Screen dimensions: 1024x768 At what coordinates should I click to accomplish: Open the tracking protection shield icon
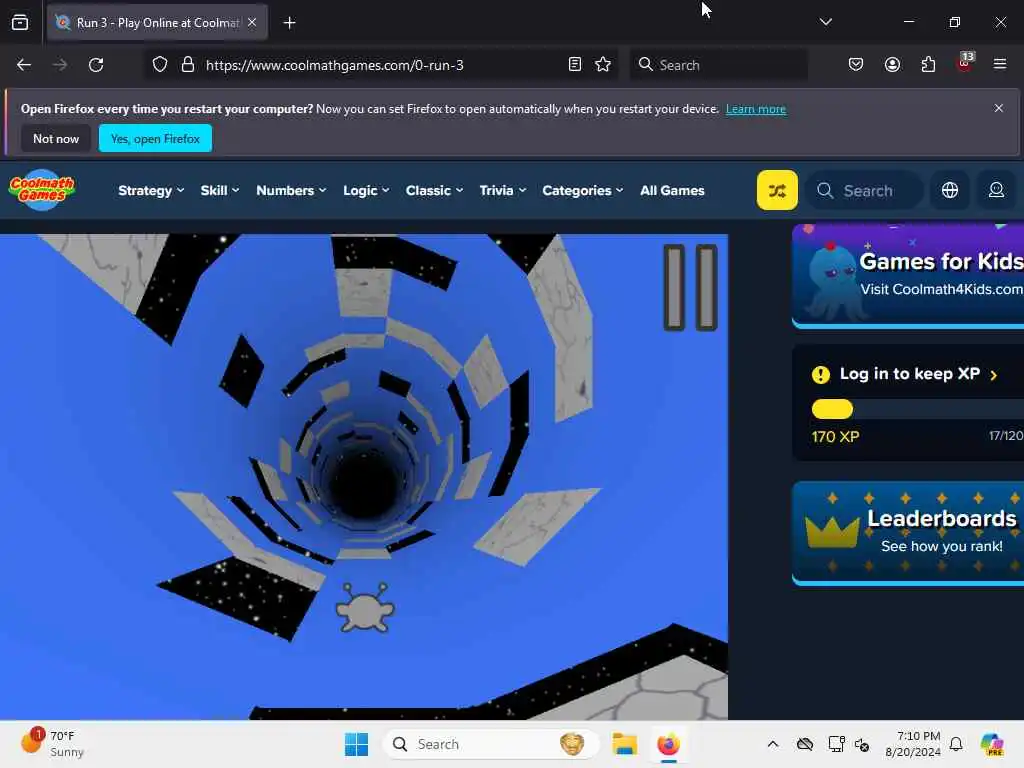click(160, 65)
